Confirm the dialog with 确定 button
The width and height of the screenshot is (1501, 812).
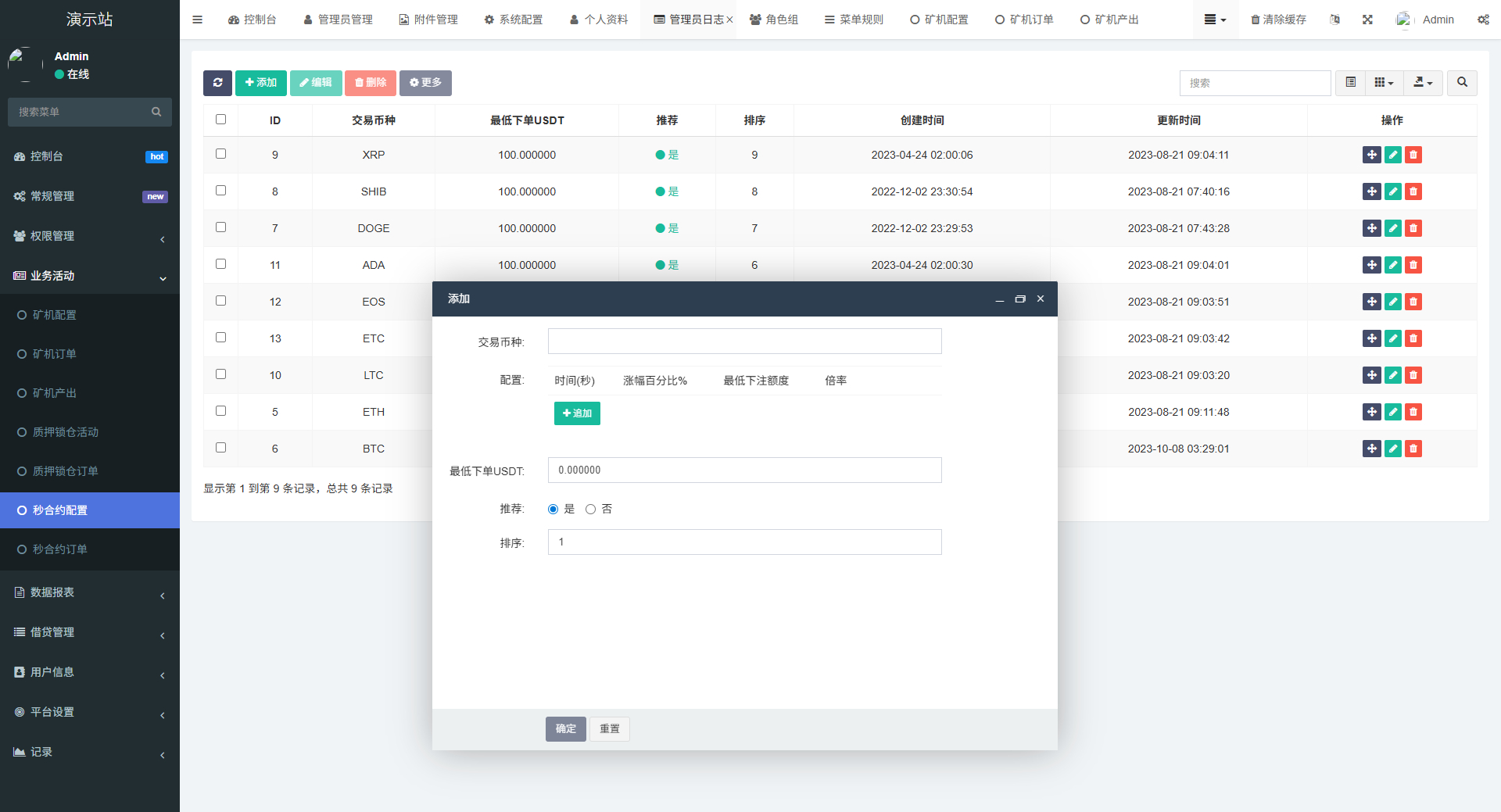565,728
